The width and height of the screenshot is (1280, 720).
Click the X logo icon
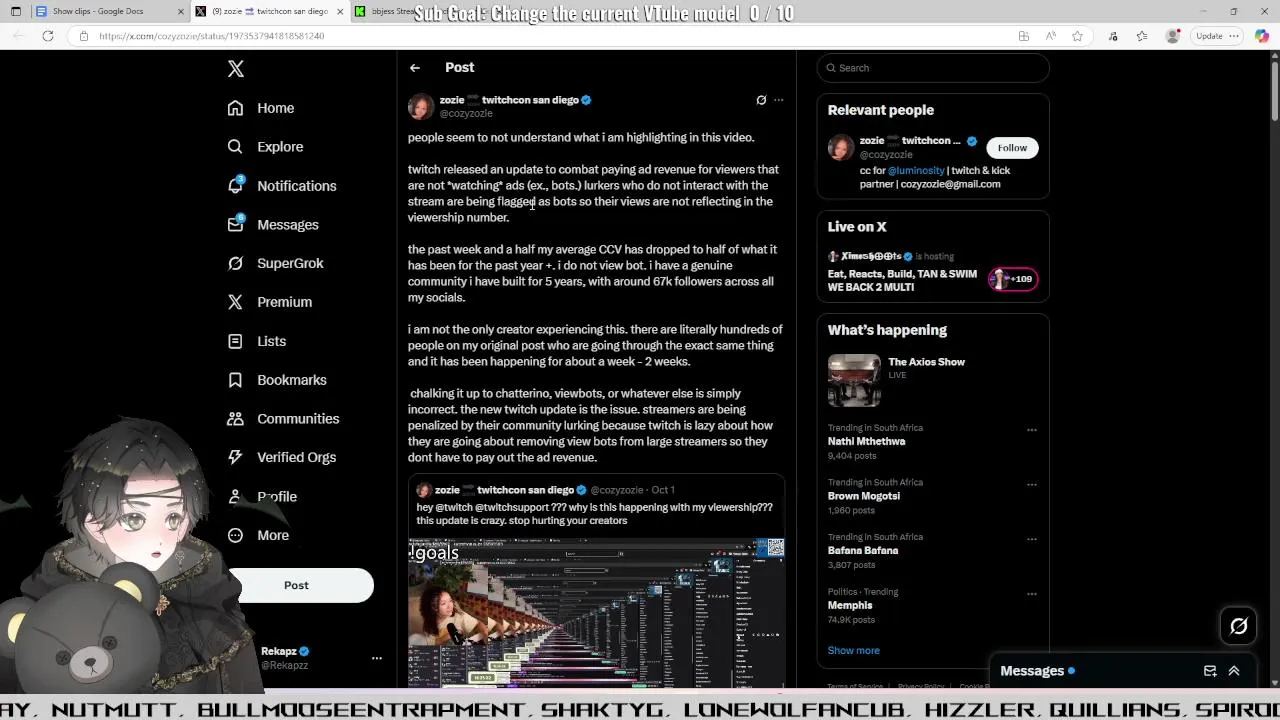pos(235,69)
